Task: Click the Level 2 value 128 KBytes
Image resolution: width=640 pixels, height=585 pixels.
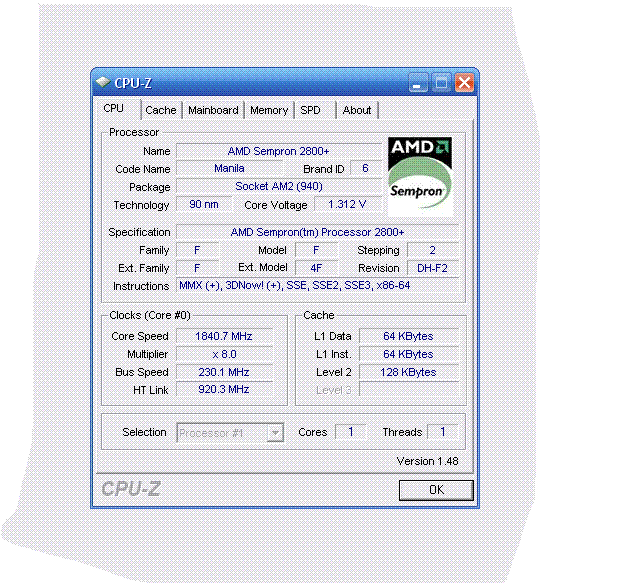Action: point(409,372)
